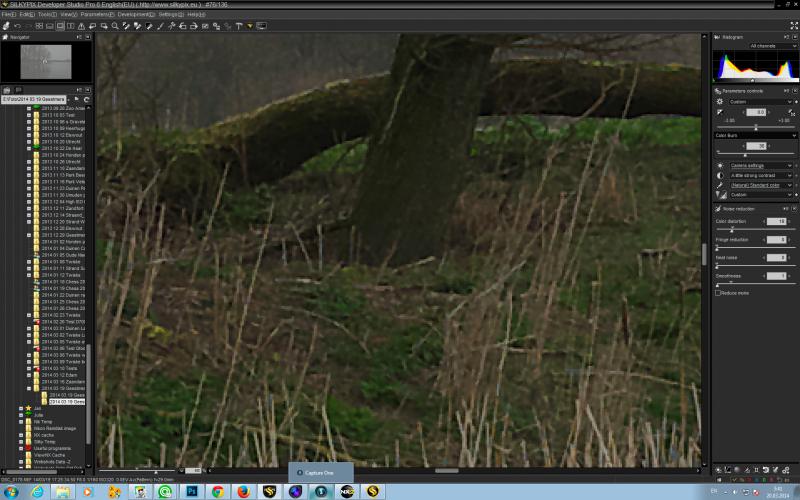Select the magnifier zoom tool

[115, 26]
